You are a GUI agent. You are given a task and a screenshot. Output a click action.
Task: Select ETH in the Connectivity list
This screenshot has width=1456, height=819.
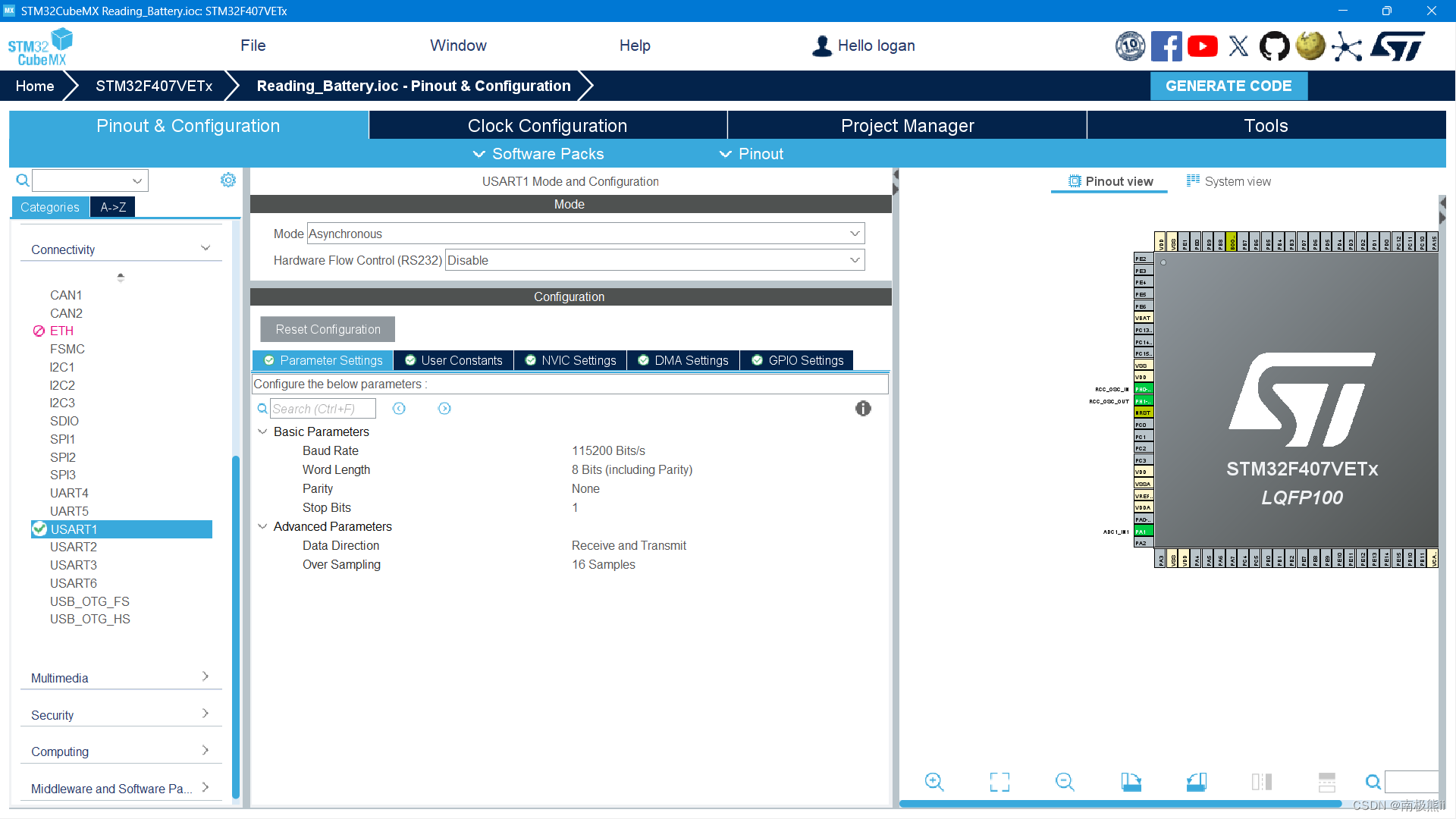pos(61,331)
